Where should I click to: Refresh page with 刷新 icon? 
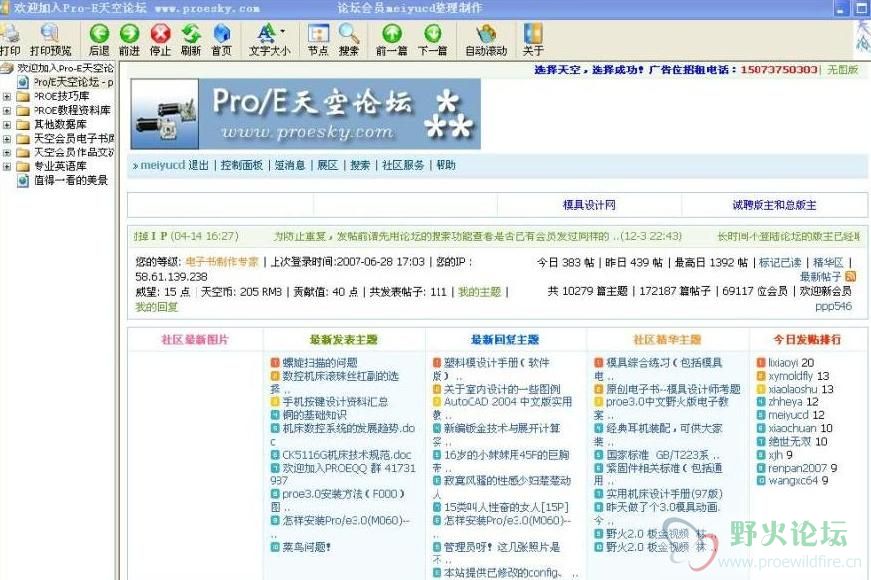pyautogui.click(x=191, y=34)
